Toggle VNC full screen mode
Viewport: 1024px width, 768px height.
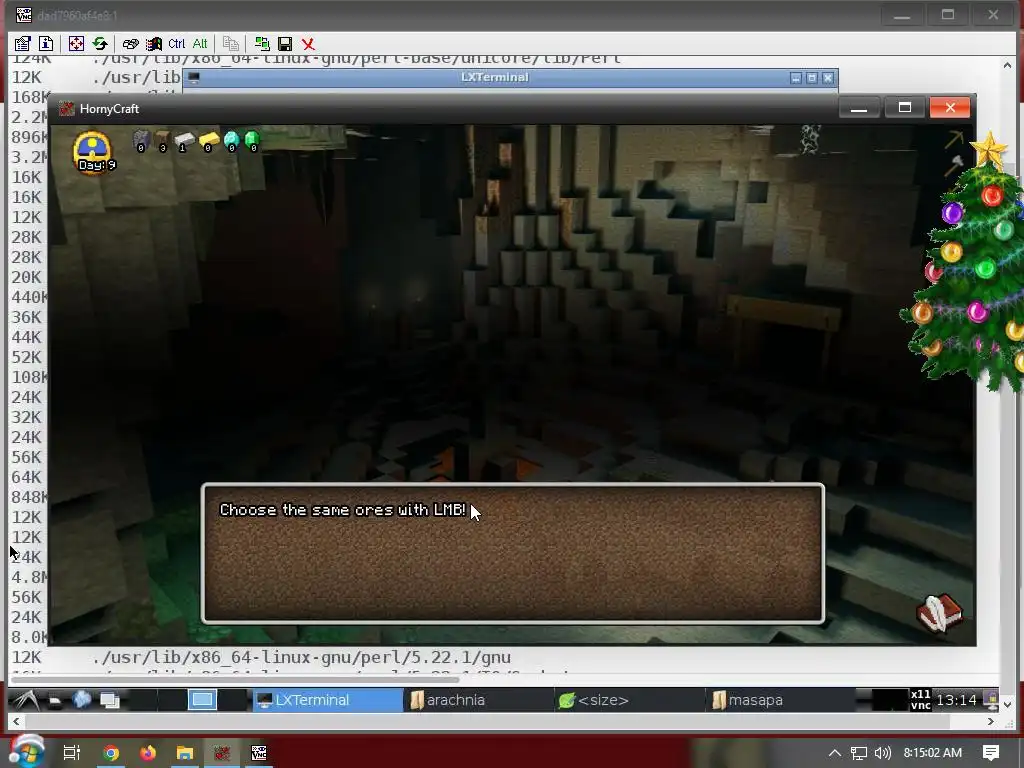click(76, 44)
